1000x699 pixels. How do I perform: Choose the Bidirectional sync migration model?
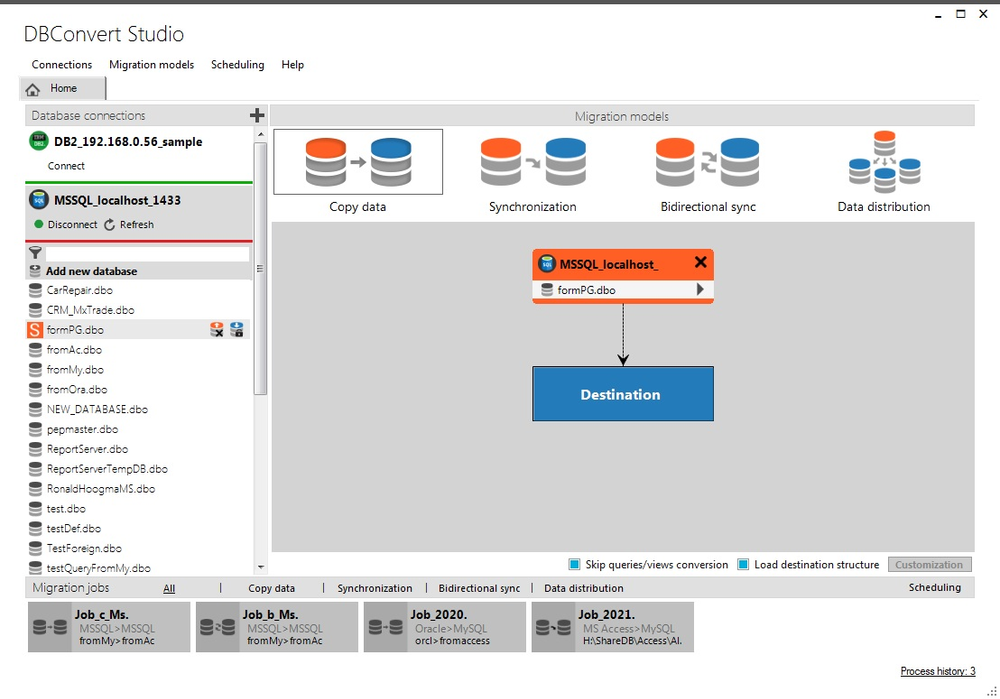pos(708,161)
